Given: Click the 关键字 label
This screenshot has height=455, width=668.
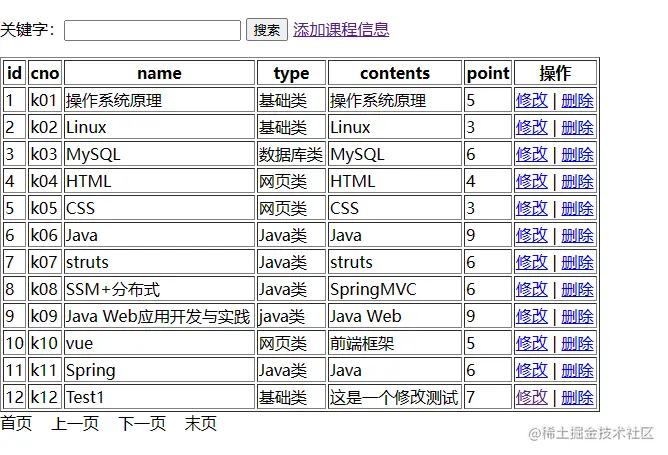Looking at the screenshot, I should [x=28, y=30].
